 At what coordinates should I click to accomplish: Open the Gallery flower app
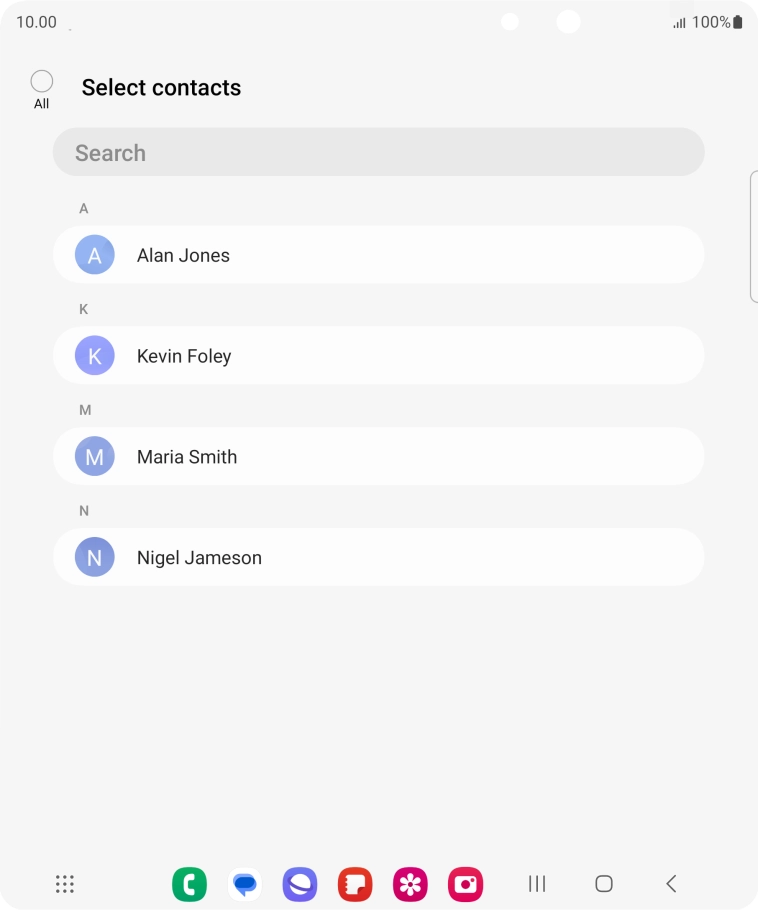410,884
